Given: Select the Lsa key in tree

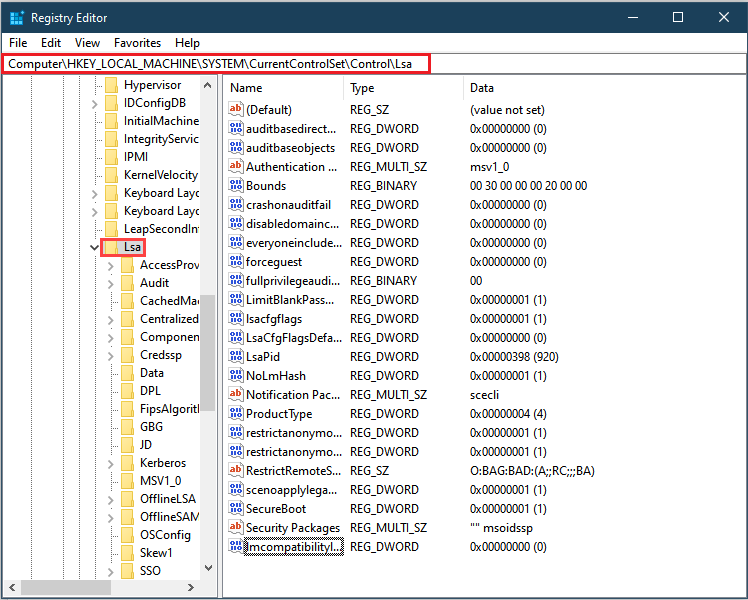Looking at the screenshot, I should (132, 247).
